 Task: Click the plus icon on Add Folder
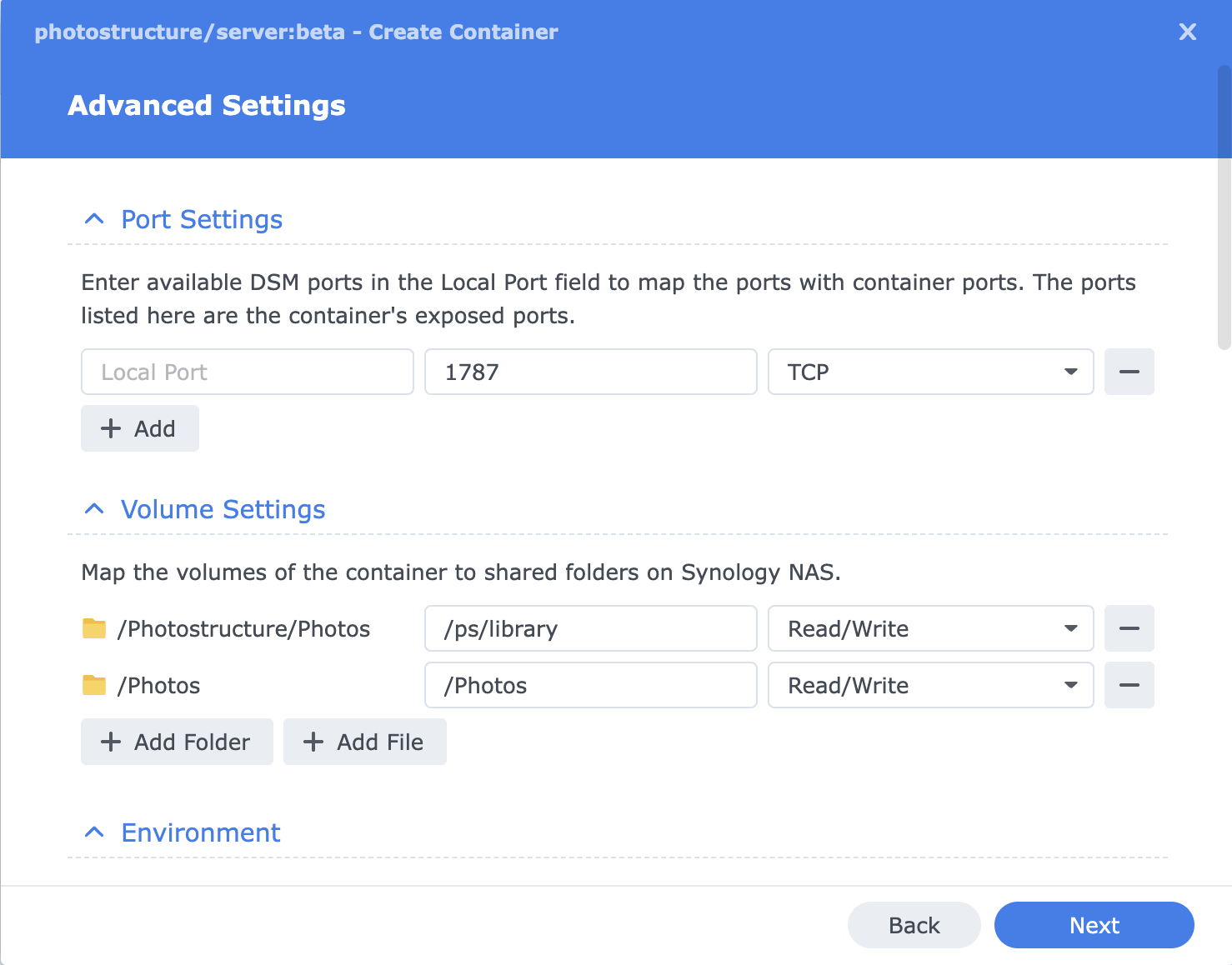(111, 742)
